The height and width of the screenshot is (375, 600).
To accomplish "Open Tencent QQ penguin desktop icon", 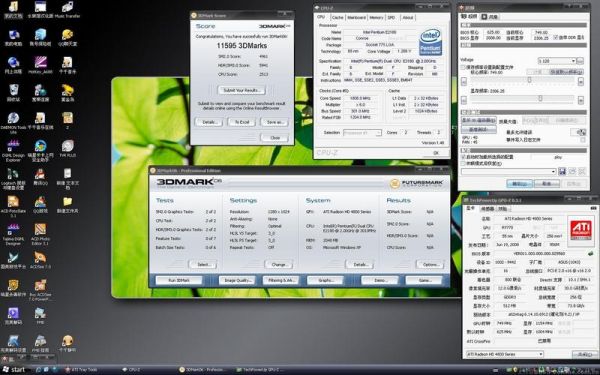I will 40,177.
